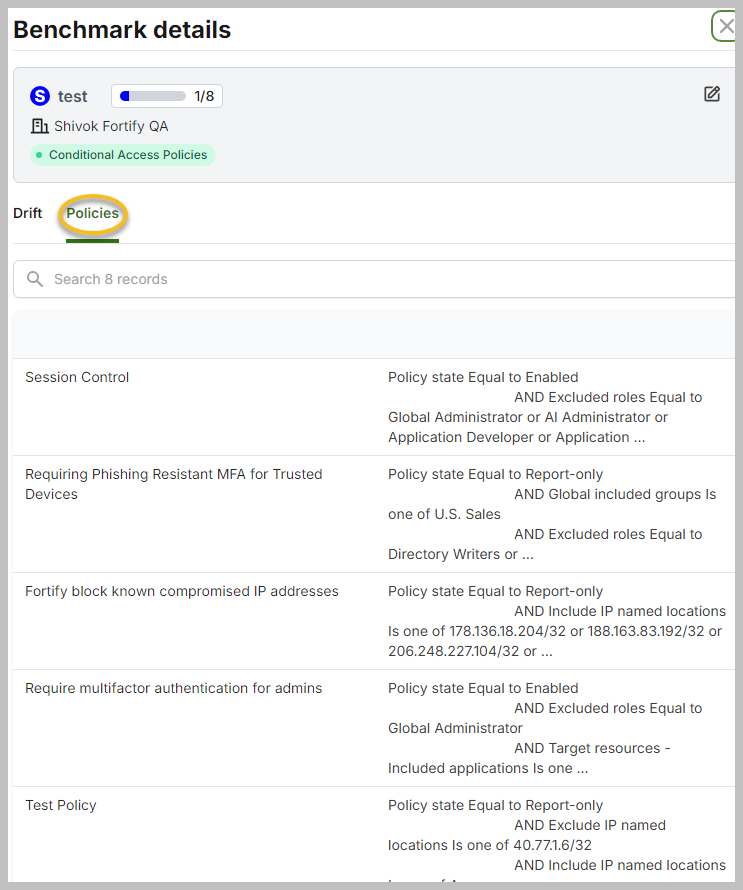Viewport: 743px width, 890px height.
Task: Open the Shivok Fortify QA organization name
Action: (x=111, y=126)
